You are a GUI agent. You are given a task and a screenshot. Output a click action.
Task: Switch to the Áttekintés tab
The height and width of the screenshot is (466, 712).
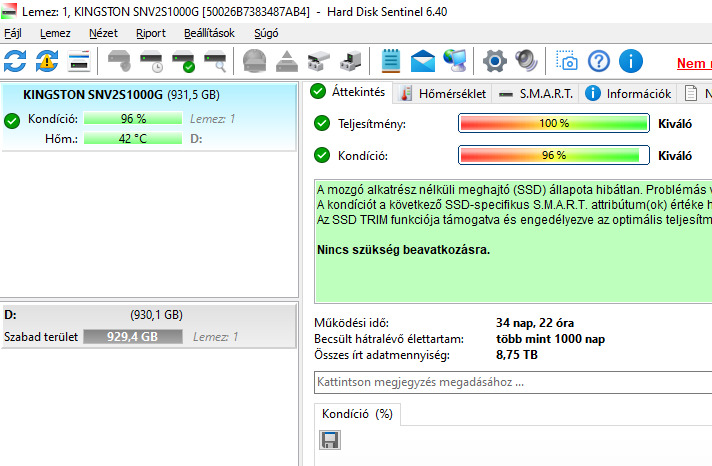[x=348, y=92]
